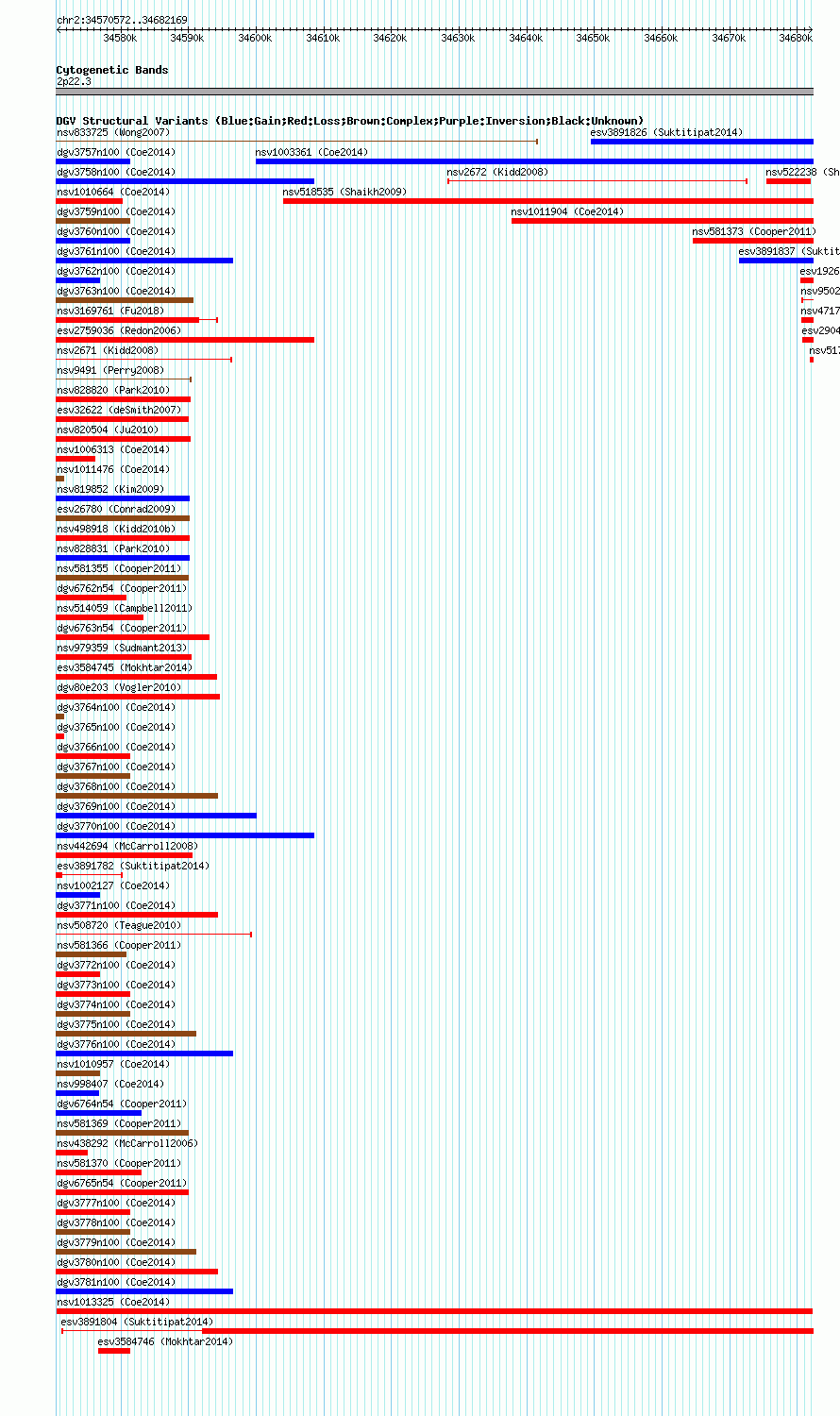Click the chr2:34570572..34682169 region text
The image size is (840, 1416).
[122, 20]
